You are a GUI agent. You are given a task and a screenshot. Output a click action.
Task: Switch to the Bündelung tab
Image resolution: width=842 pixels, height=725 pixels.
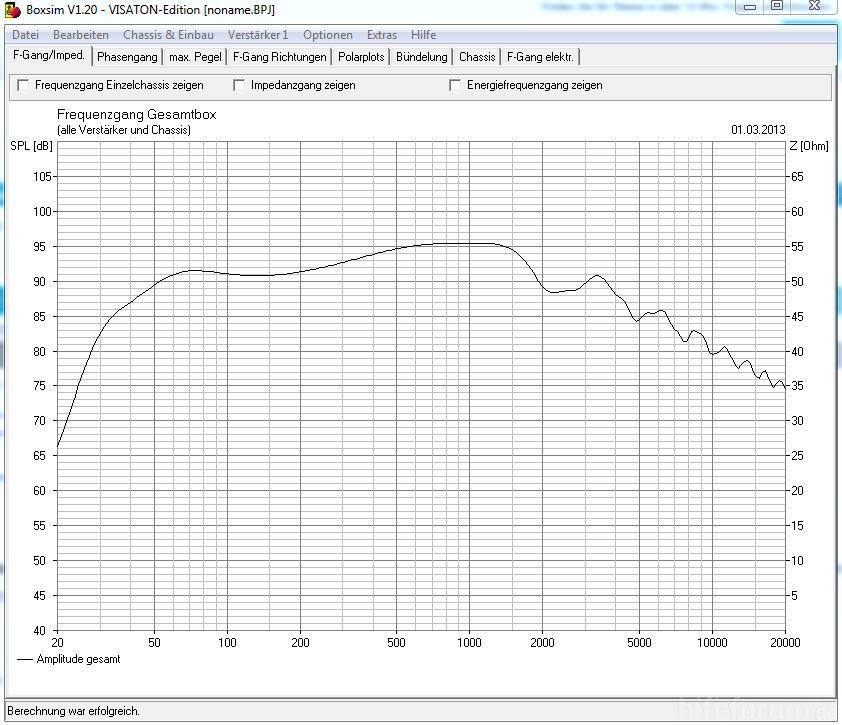[x=421, y=57]
